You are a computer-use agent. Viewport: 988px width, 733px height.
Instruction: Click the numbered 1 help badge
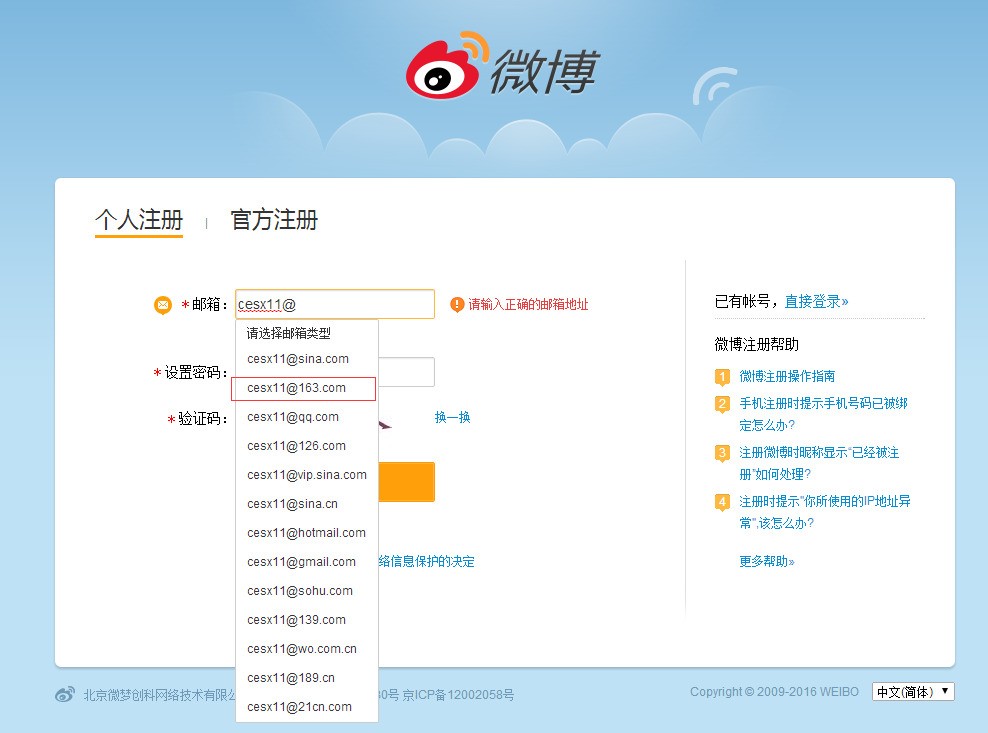722,377
